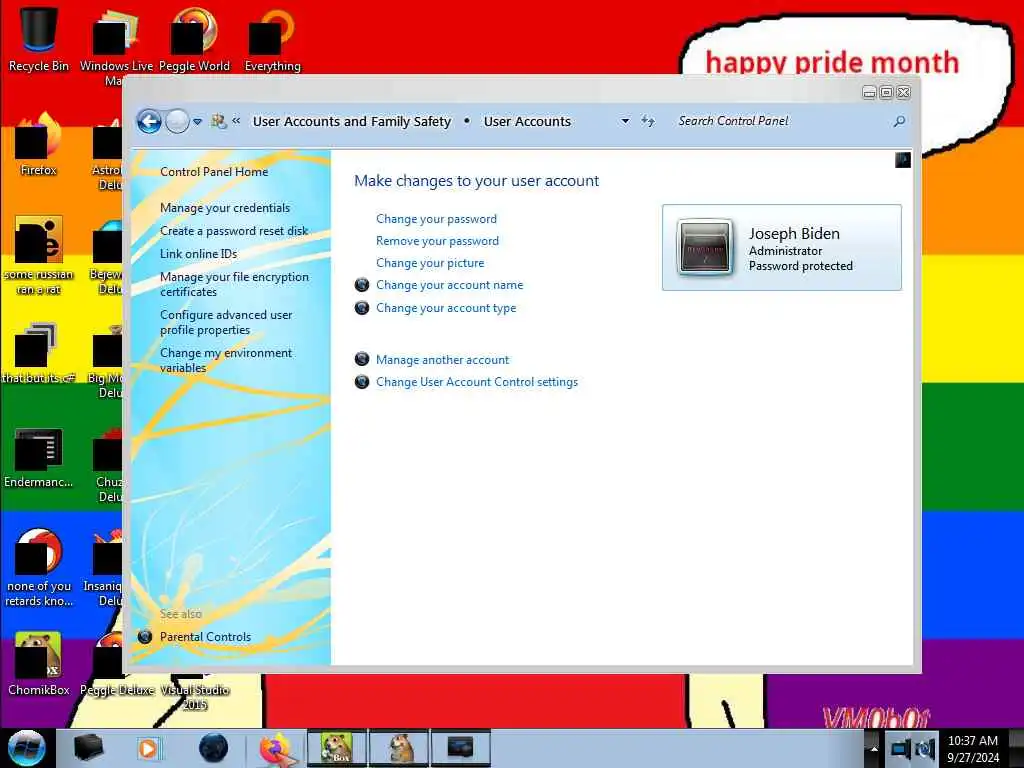
Task: Open Windows Media Player from taskbar
Action: [x=149, y=748]
